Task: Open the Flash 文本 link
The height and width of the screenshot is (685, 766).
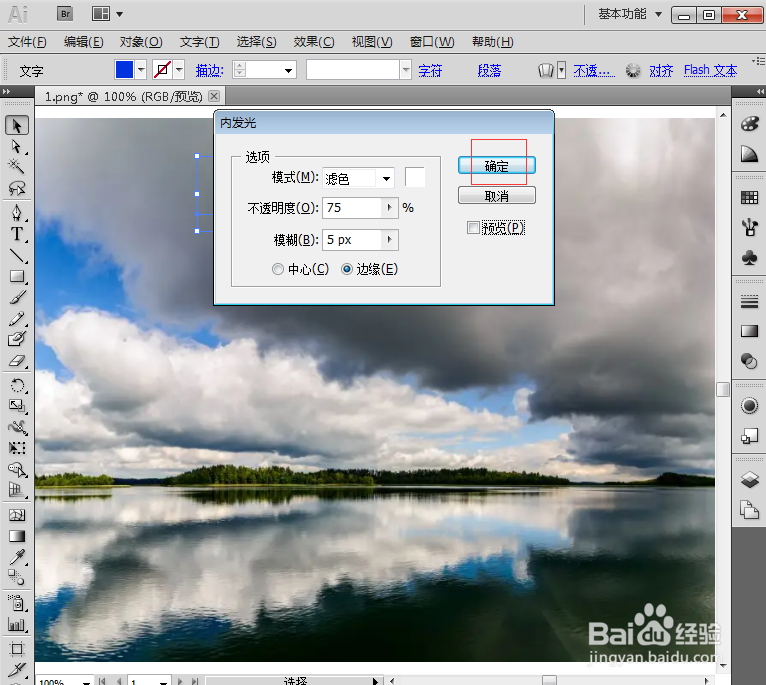Action: [x=710, y=71]
